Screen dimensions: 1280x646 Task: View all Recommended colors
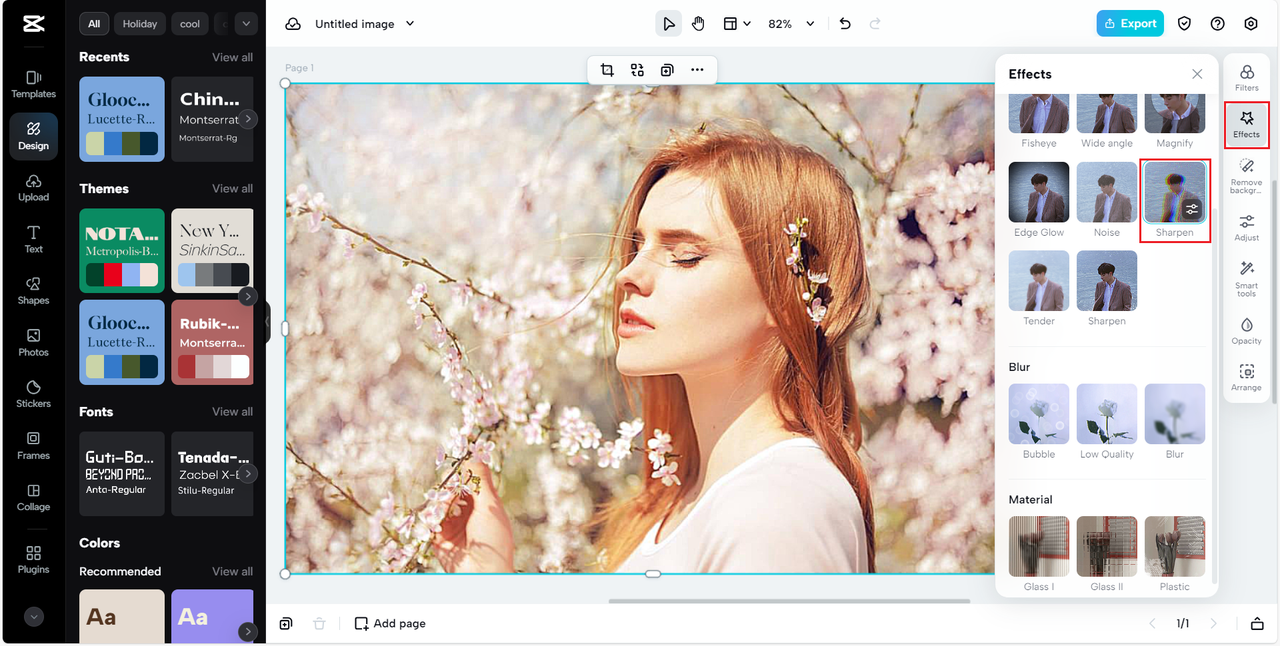coord(232,572)
